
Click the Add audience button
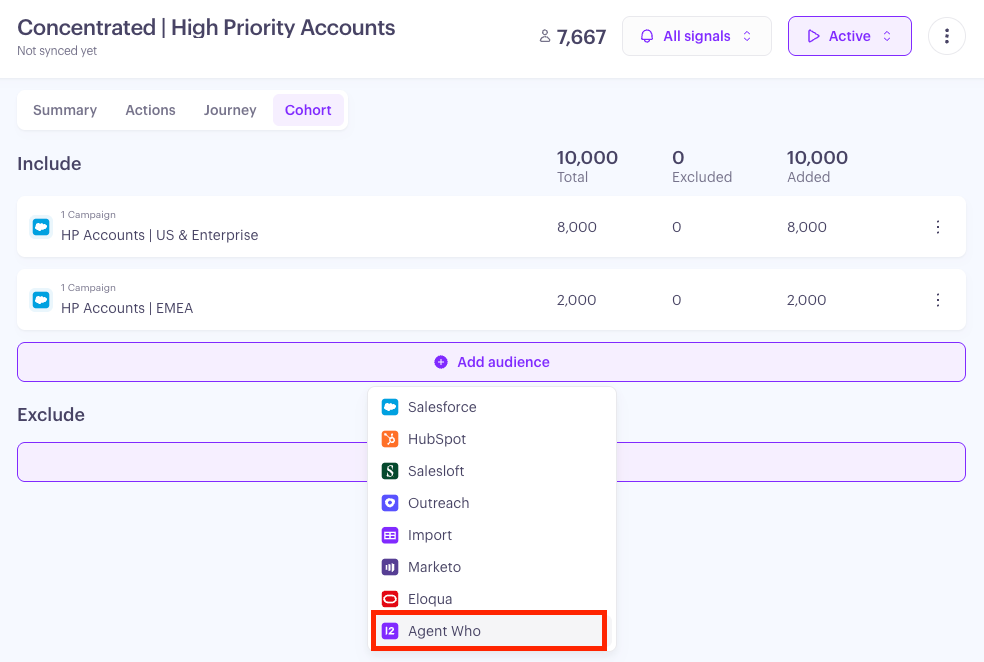coord(491,362)
